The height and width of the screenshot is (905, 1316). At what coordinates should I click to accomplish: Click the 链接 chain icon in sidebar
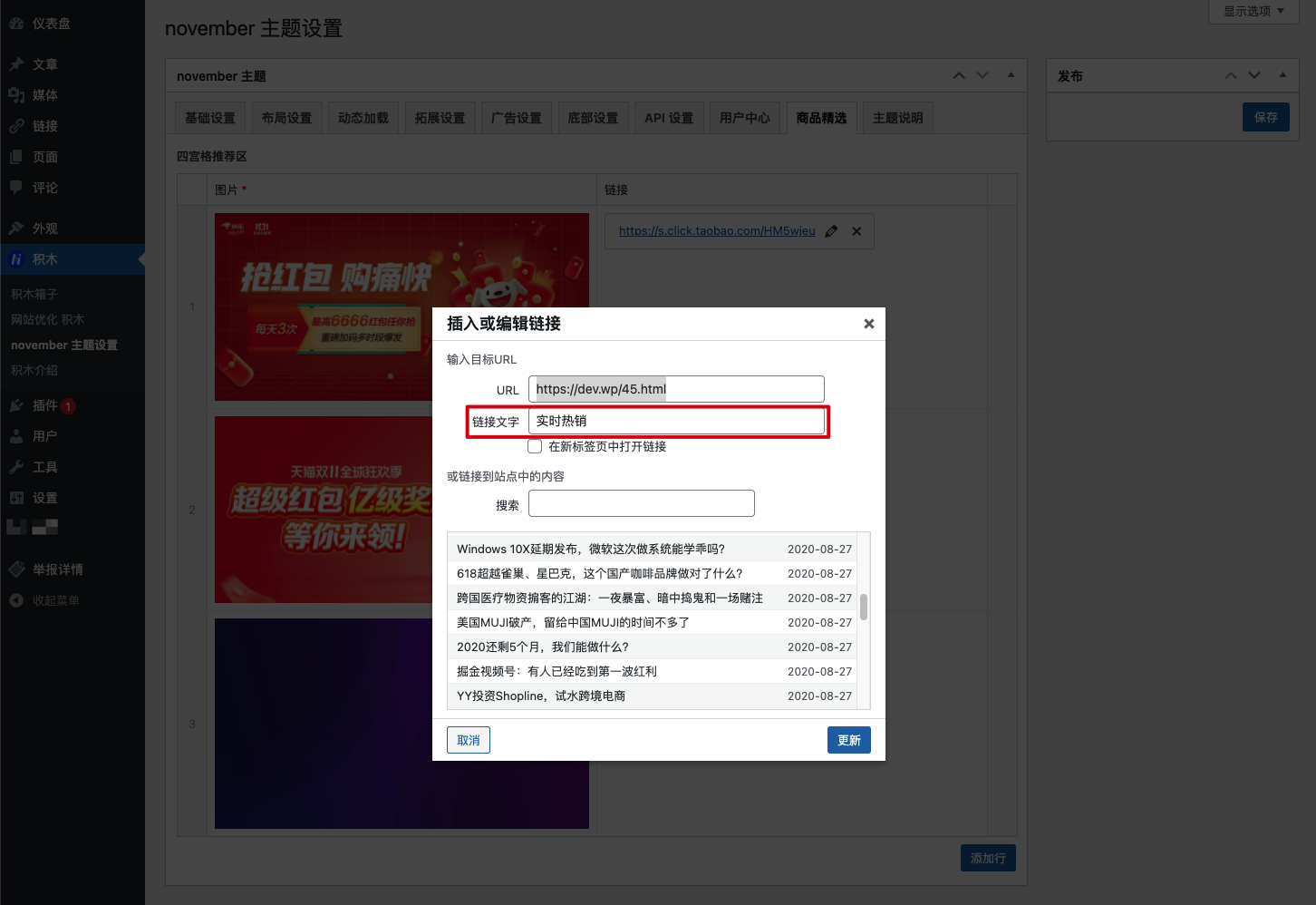coord(16,126)
